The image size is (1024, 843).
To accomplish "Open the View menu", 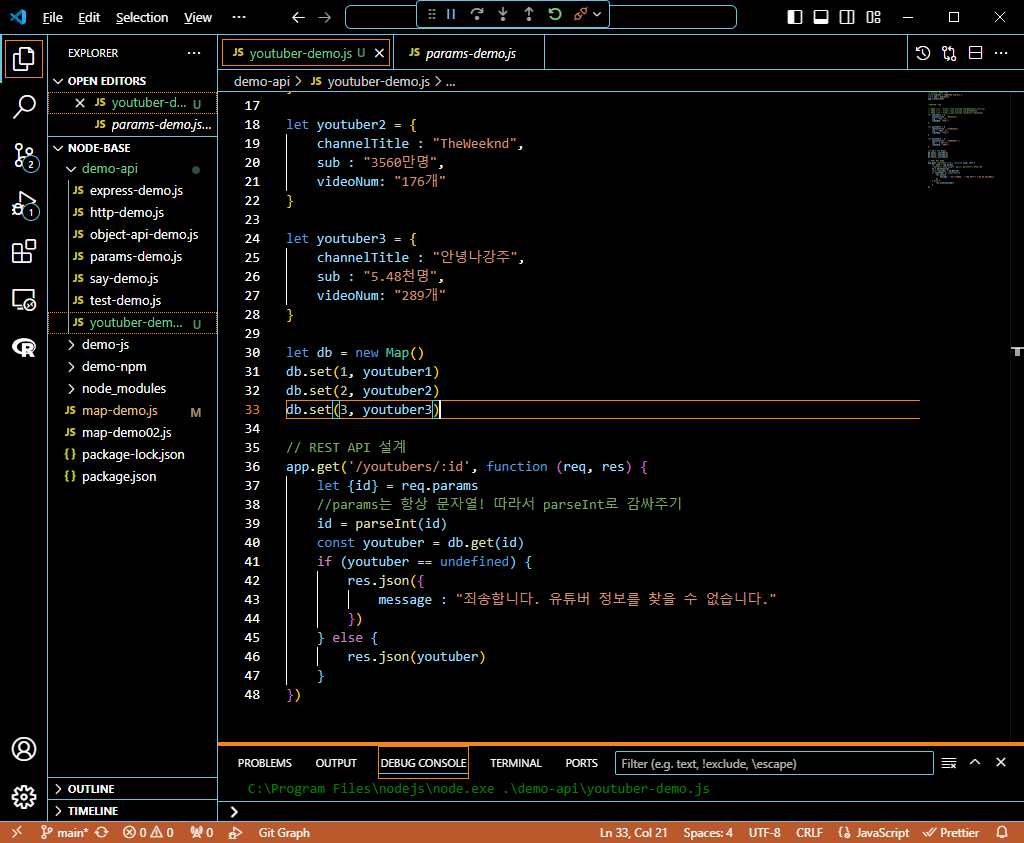I will coord(197,18).
